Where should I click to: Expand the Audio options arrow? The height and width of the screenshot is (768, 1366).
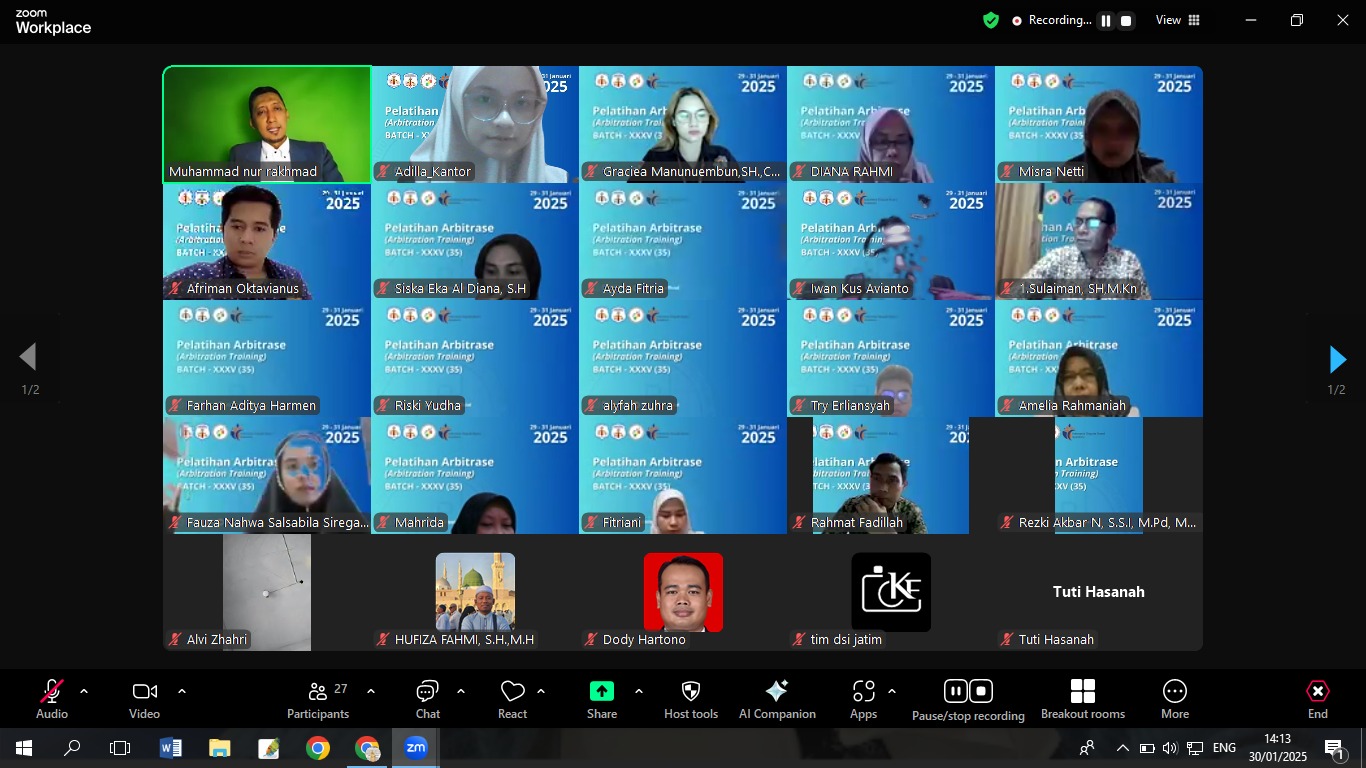(84, 691)
